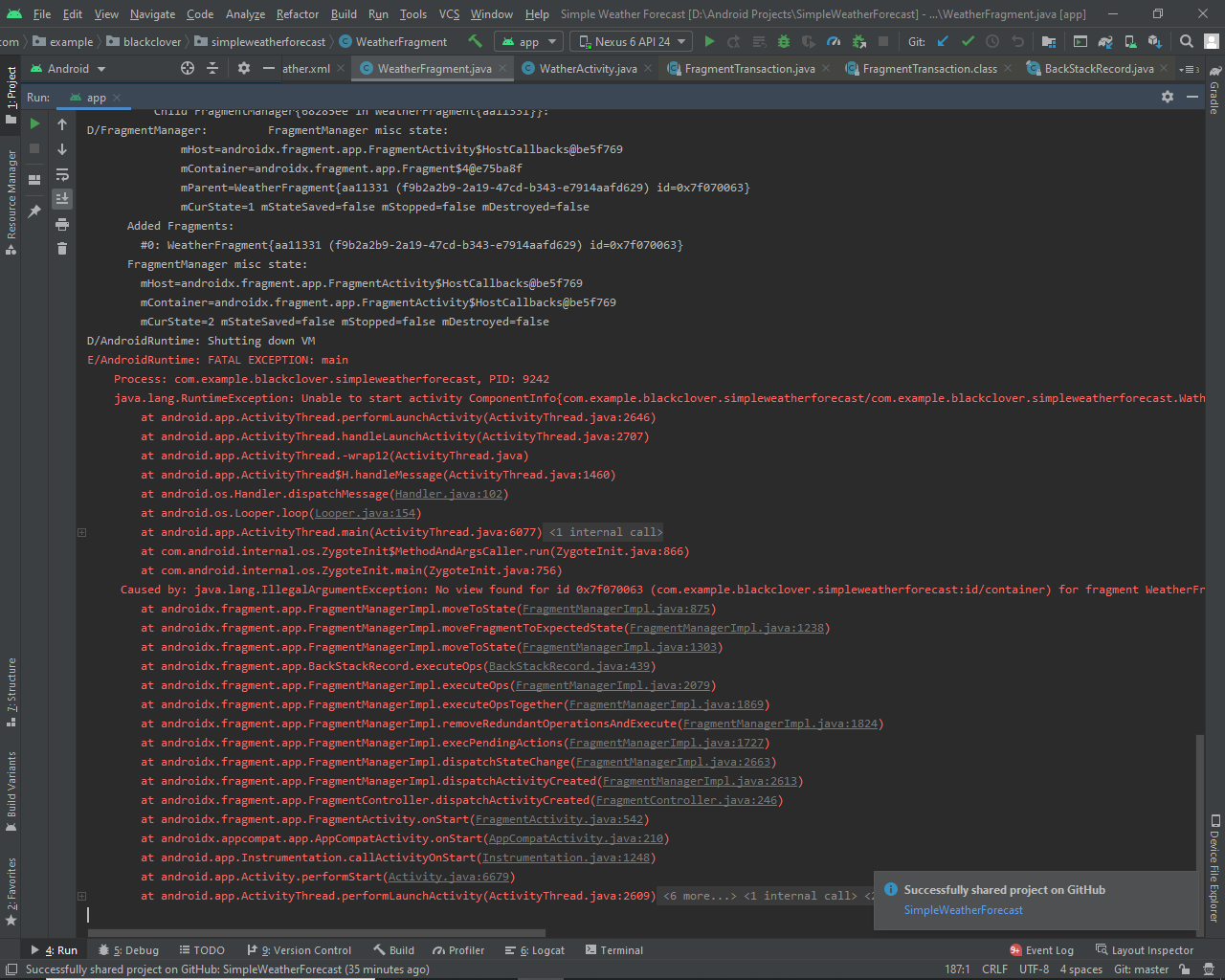Click the Git commit checkmark icon

point(968,41)
